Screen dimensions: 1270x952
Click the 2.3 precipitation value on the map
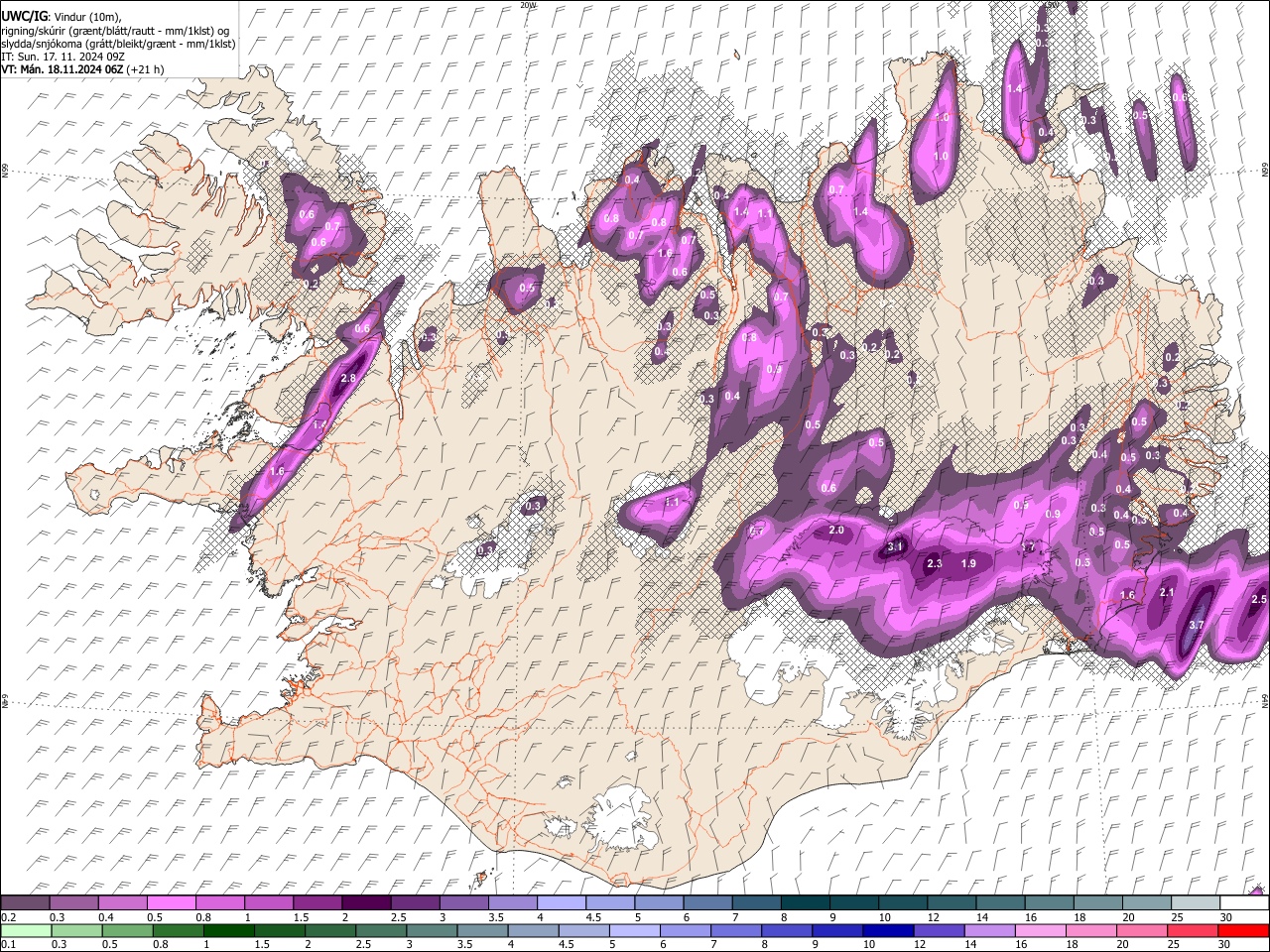pos(934,563)
